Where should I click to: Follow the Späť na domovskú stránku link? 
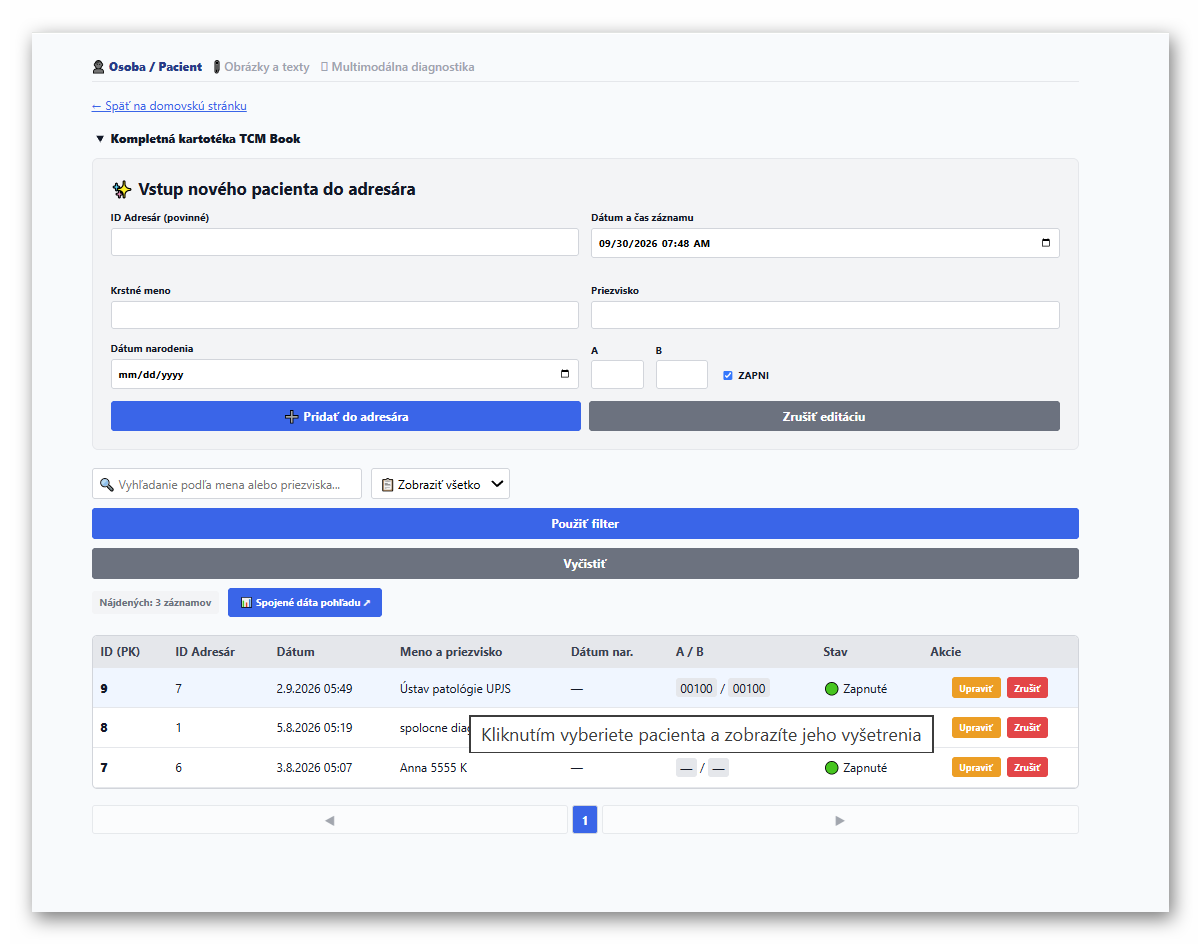pos(169,106)
